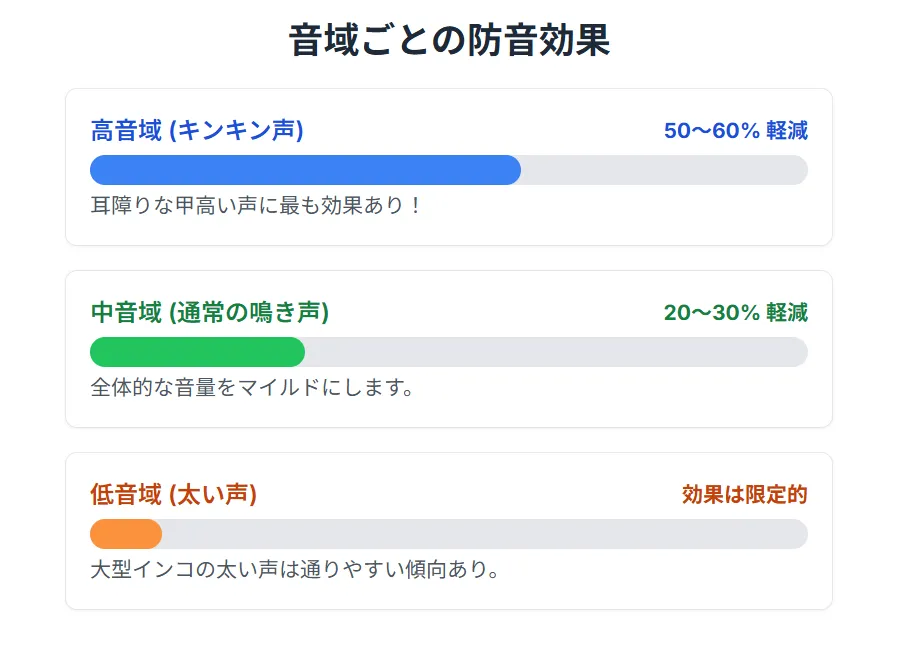Image resolution: width=900 pixels, height=649 pixels.
Task: Click the blue filled high-range progress bar
Action: pyautogui.click(x=305, y=170)
